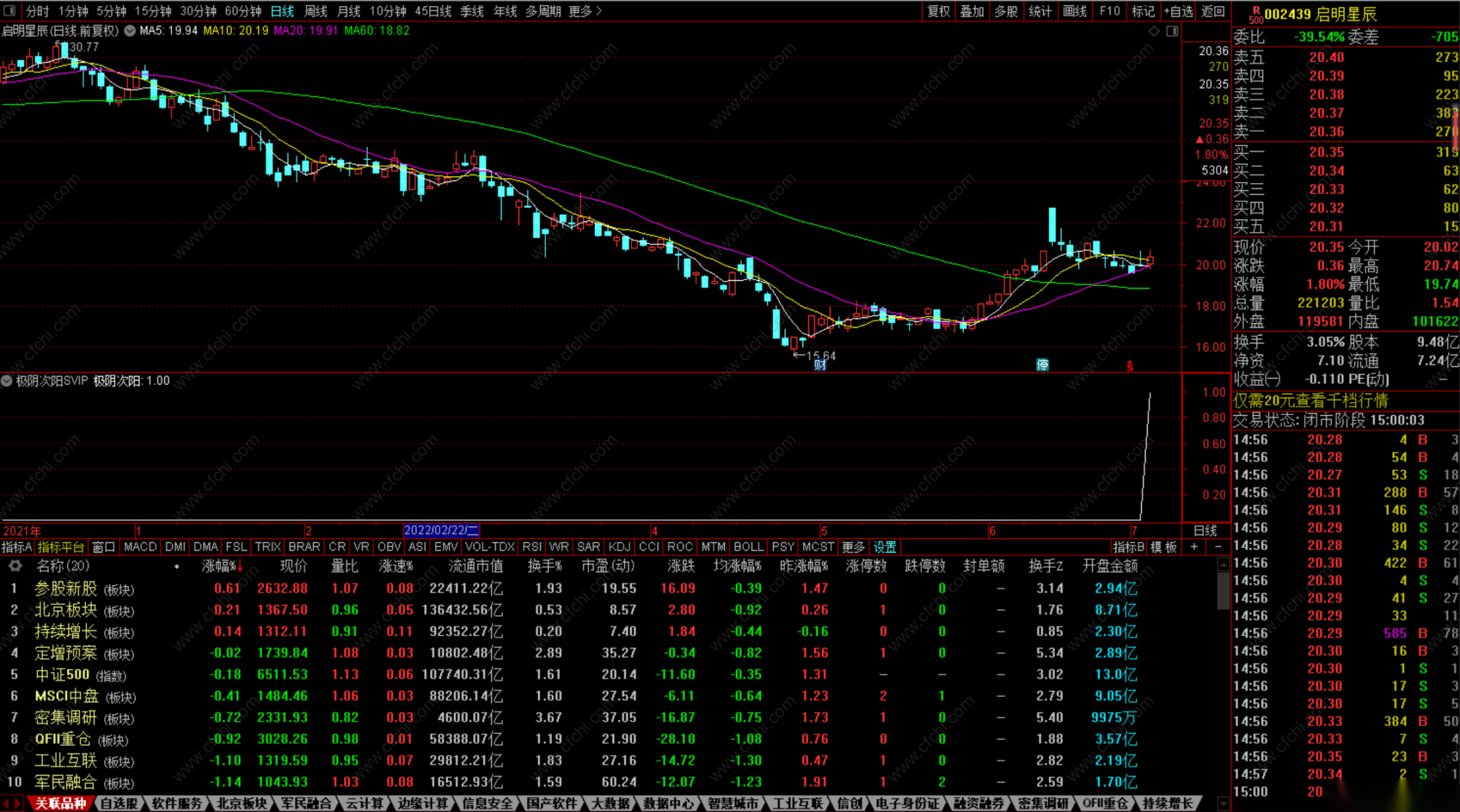Click the diamond icon above the chart

point(1154,31)
